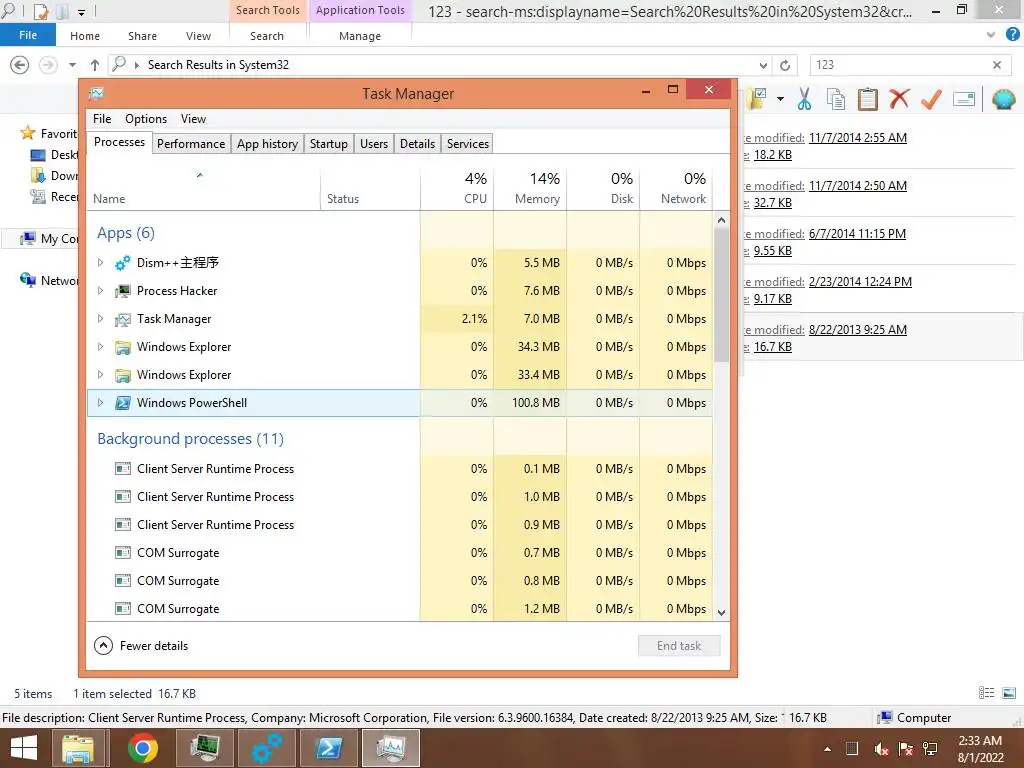Click the Copy icon in Explorer toolbar

[835, 99]
